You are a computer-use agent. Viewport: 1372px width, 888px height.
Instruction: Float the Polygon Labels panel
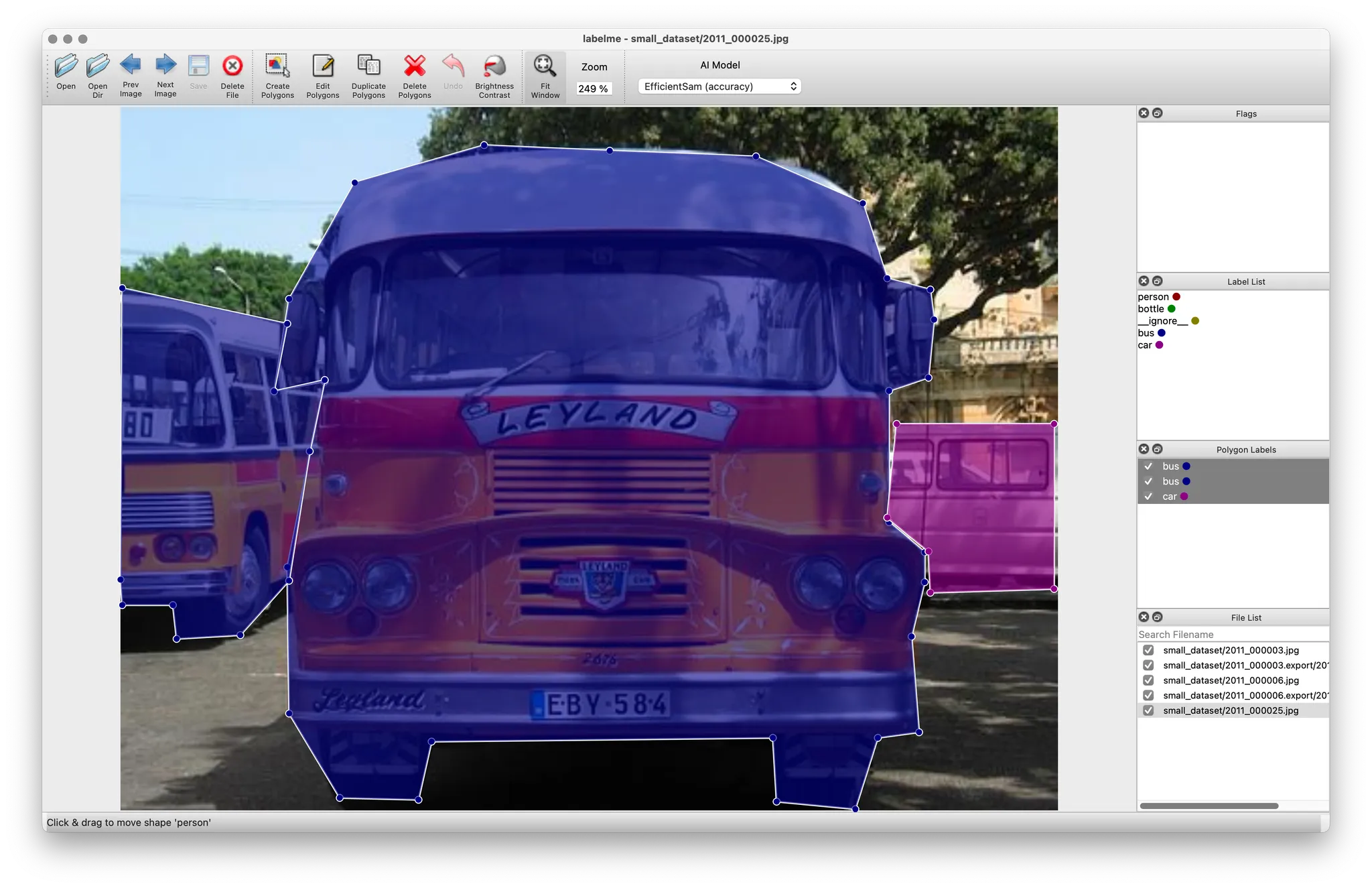pyautogui.click(x=1157, y=449)
